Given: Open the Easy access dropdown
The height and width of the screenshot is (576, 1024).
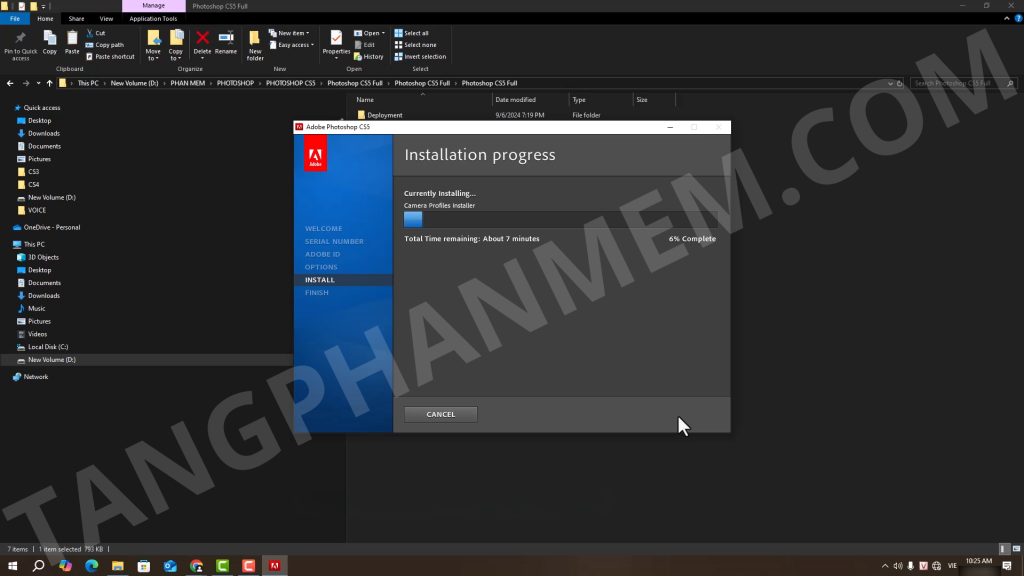Looking at the screenshot, I should pos(295,45).
